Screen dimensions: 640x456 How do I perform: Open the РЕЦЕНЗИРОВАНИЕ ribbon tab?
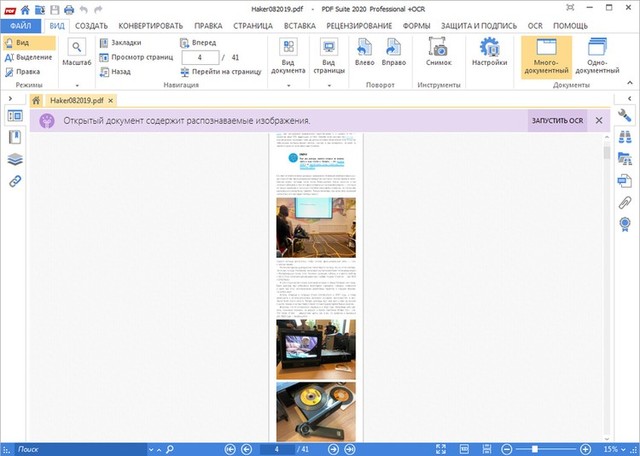point(358,24)
